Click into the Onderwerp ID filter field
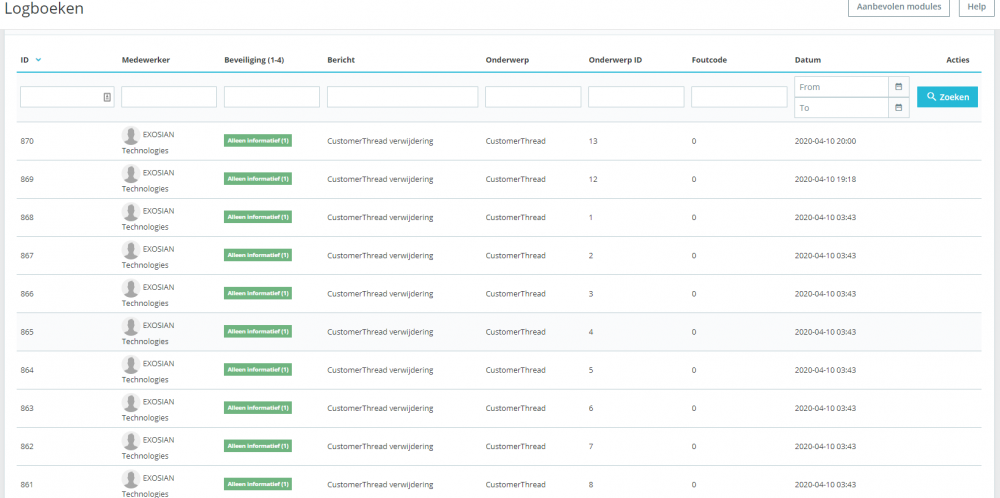 coord(636,97)
